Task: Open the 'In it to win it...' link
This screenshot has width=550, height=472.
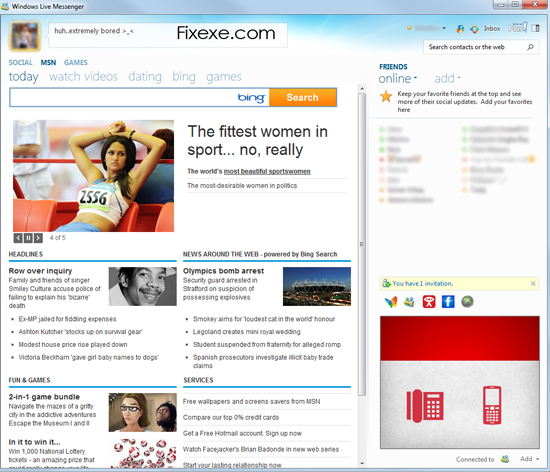Action: click(x=34, y=442)
